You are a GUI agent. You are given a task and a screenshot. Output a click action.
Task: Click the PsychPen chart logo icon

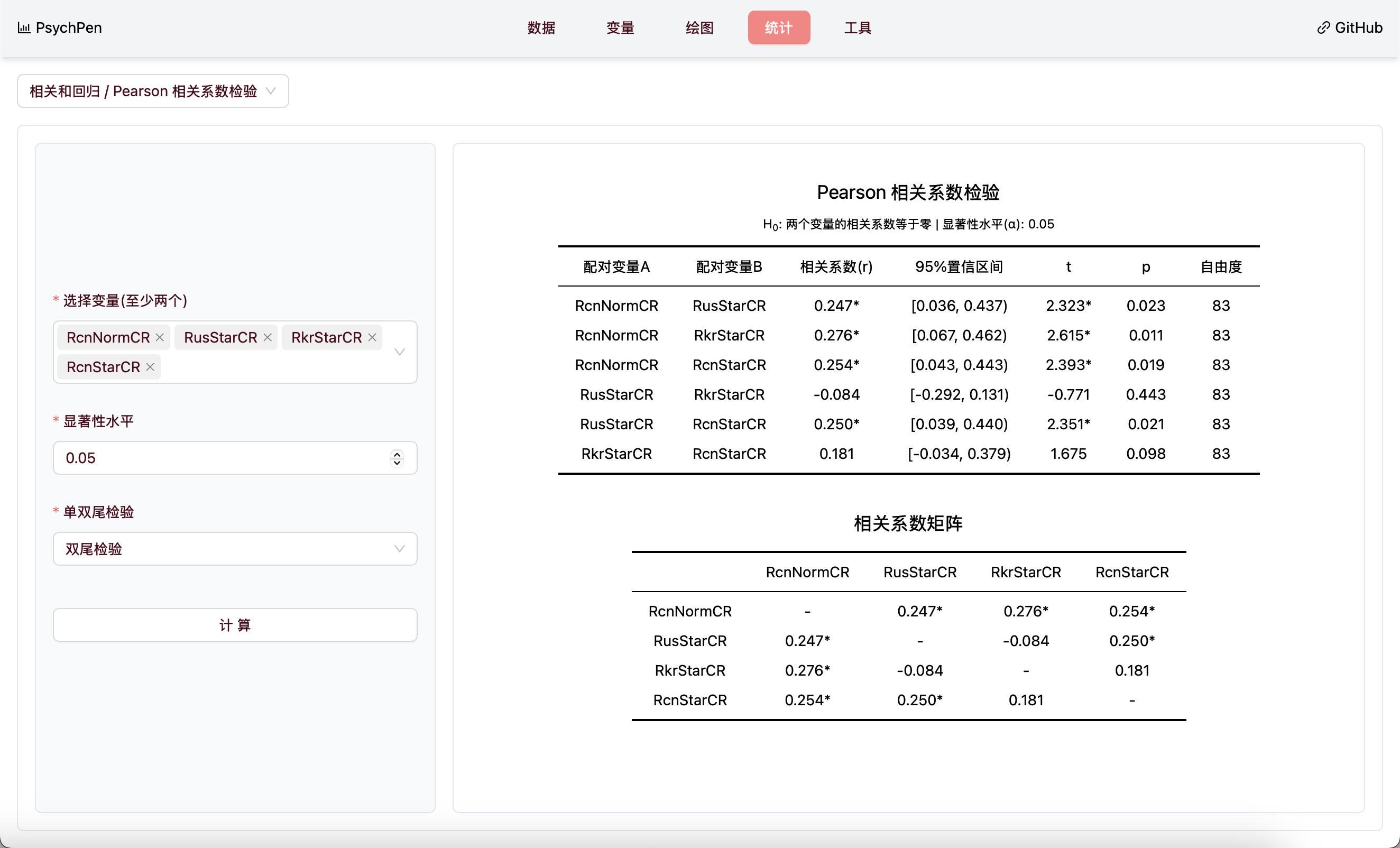pyautogui.click(x=24, y=27)
